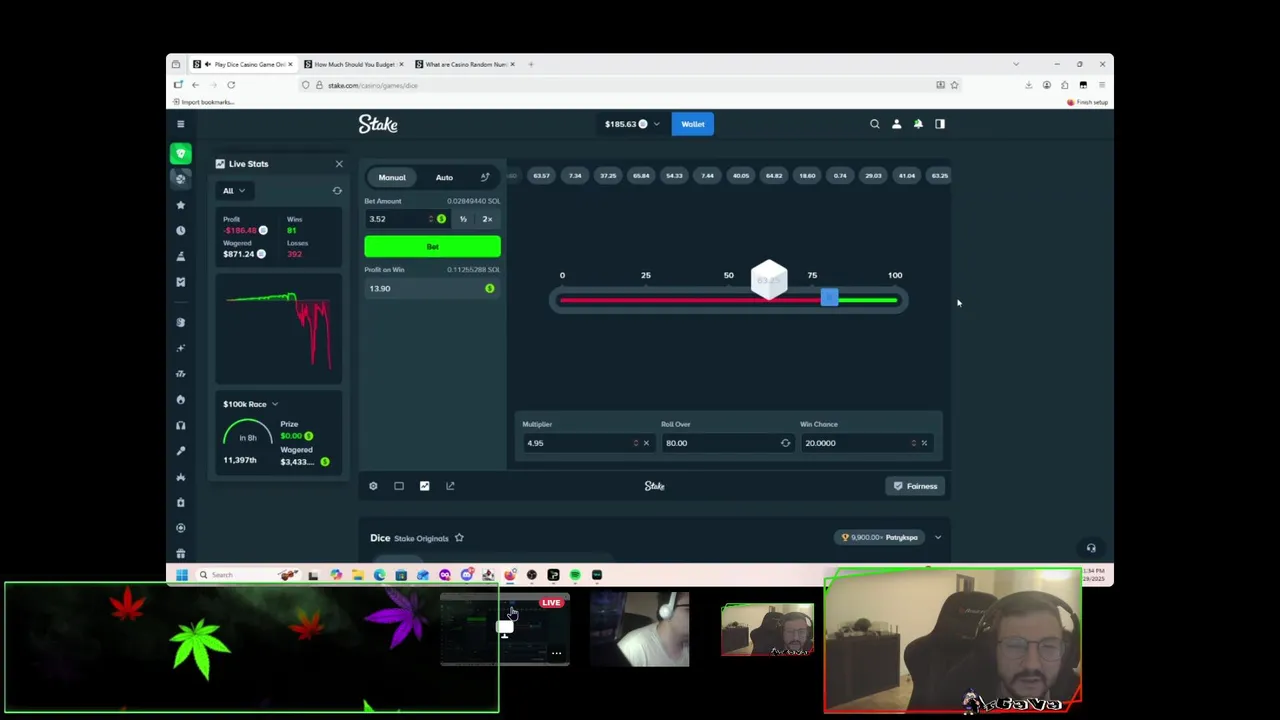
Task: Open the search magnifier in Stake header
Action: 875,124
